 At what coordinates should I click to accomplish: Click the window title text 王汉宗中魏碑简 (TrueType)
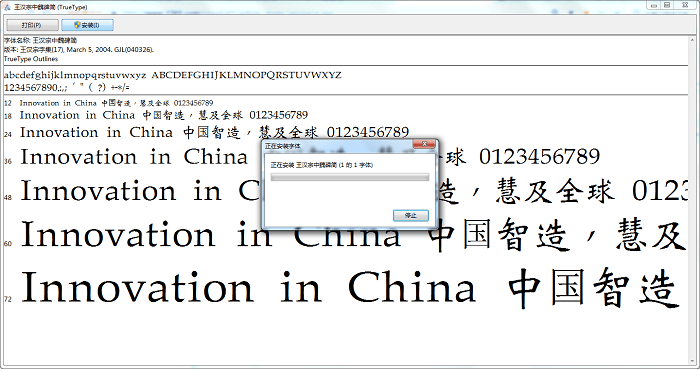point(50,7)
